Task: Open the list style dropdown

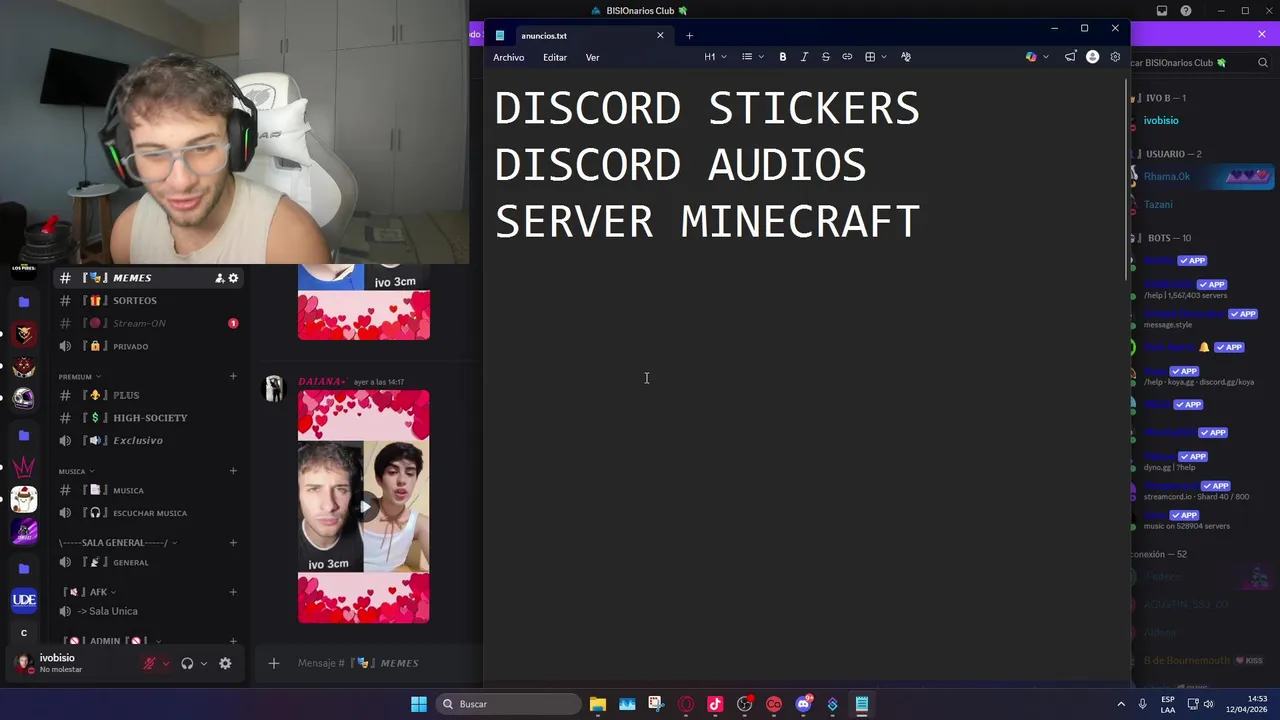Action: click(x=752, y=57)
